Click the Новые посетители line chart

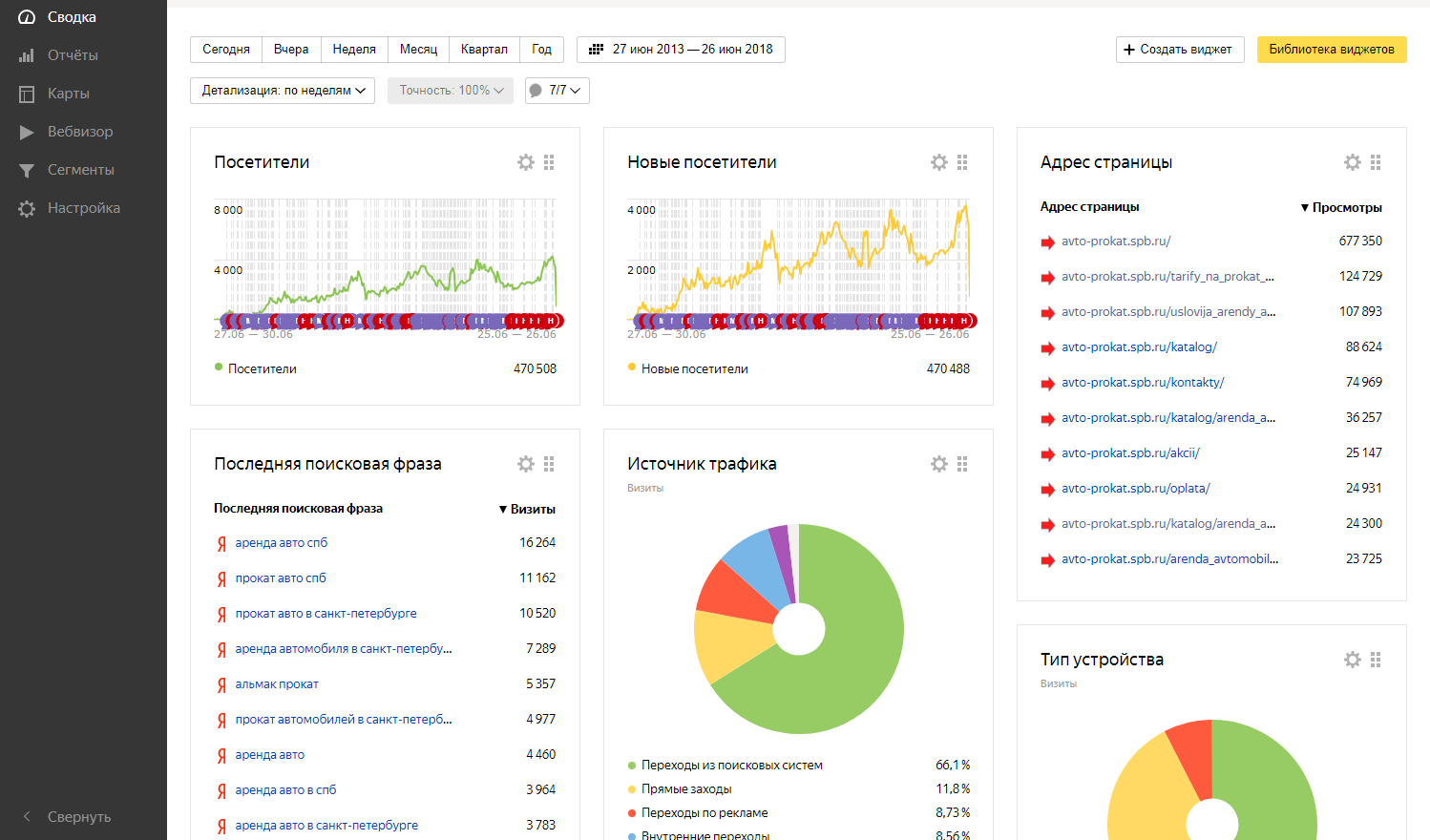click(x=798, y=260)
